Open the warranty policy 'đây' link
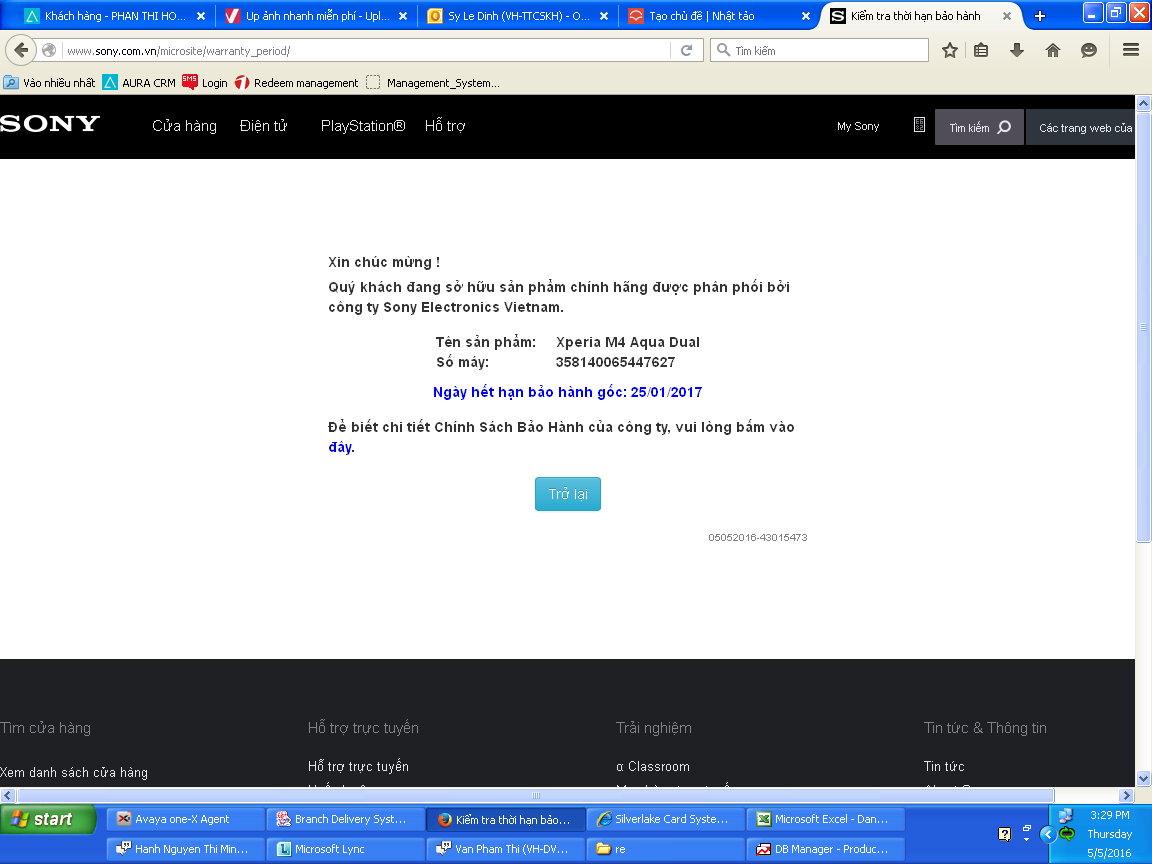Image resolution: width=1152 pixels, height=864 pixels. click(341, 447)
